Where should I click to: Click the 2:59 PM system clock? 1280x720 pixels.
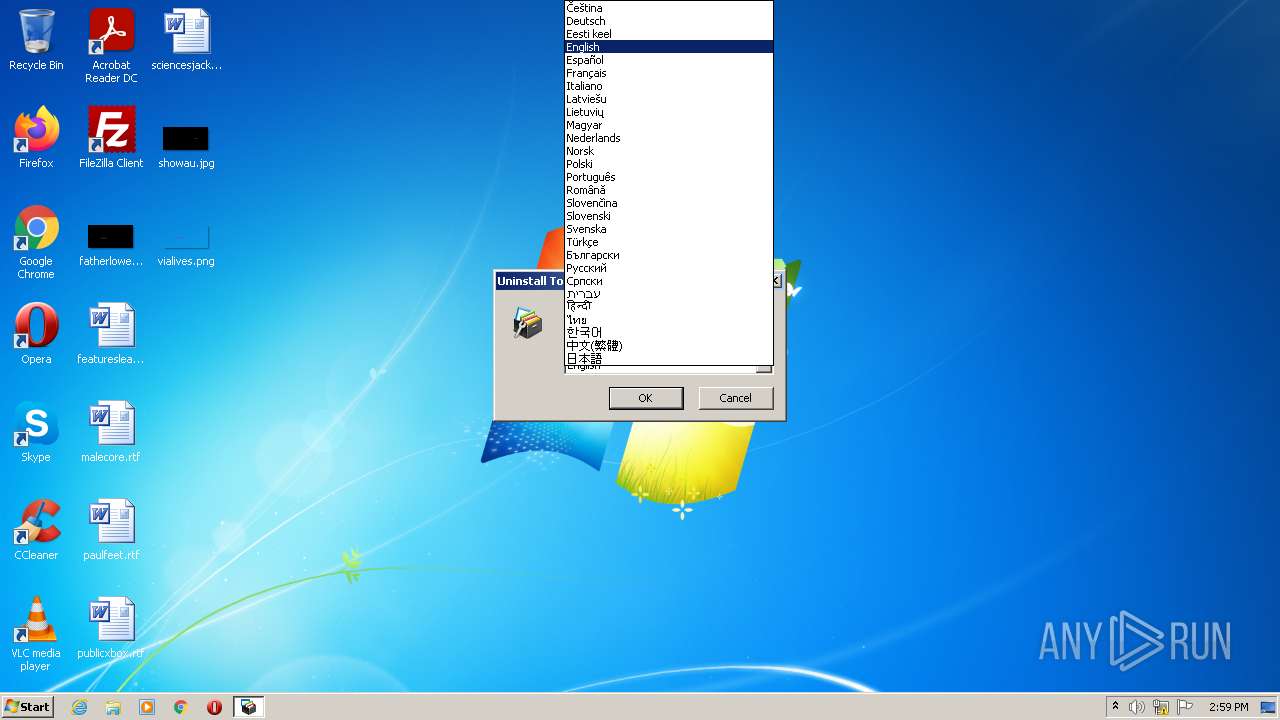tap(1228, 707)
